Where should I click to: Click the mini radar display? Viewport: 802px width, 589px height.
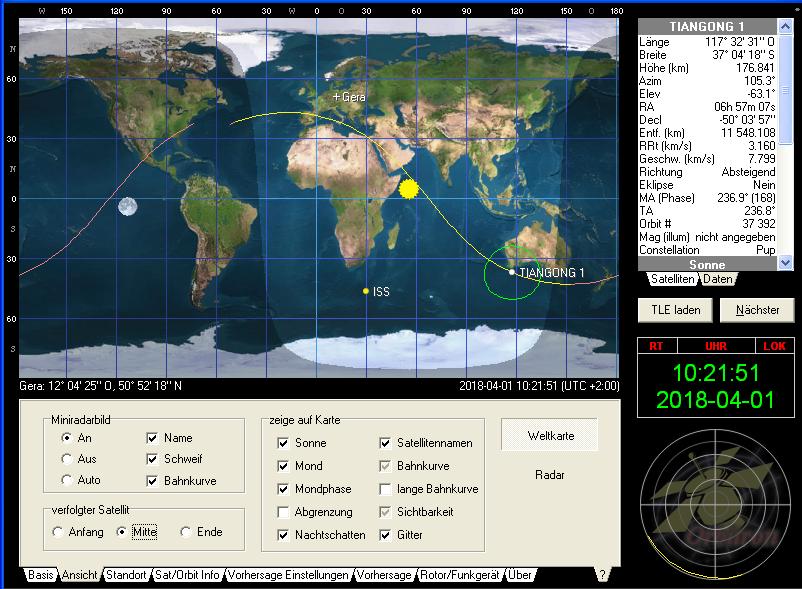716,507
